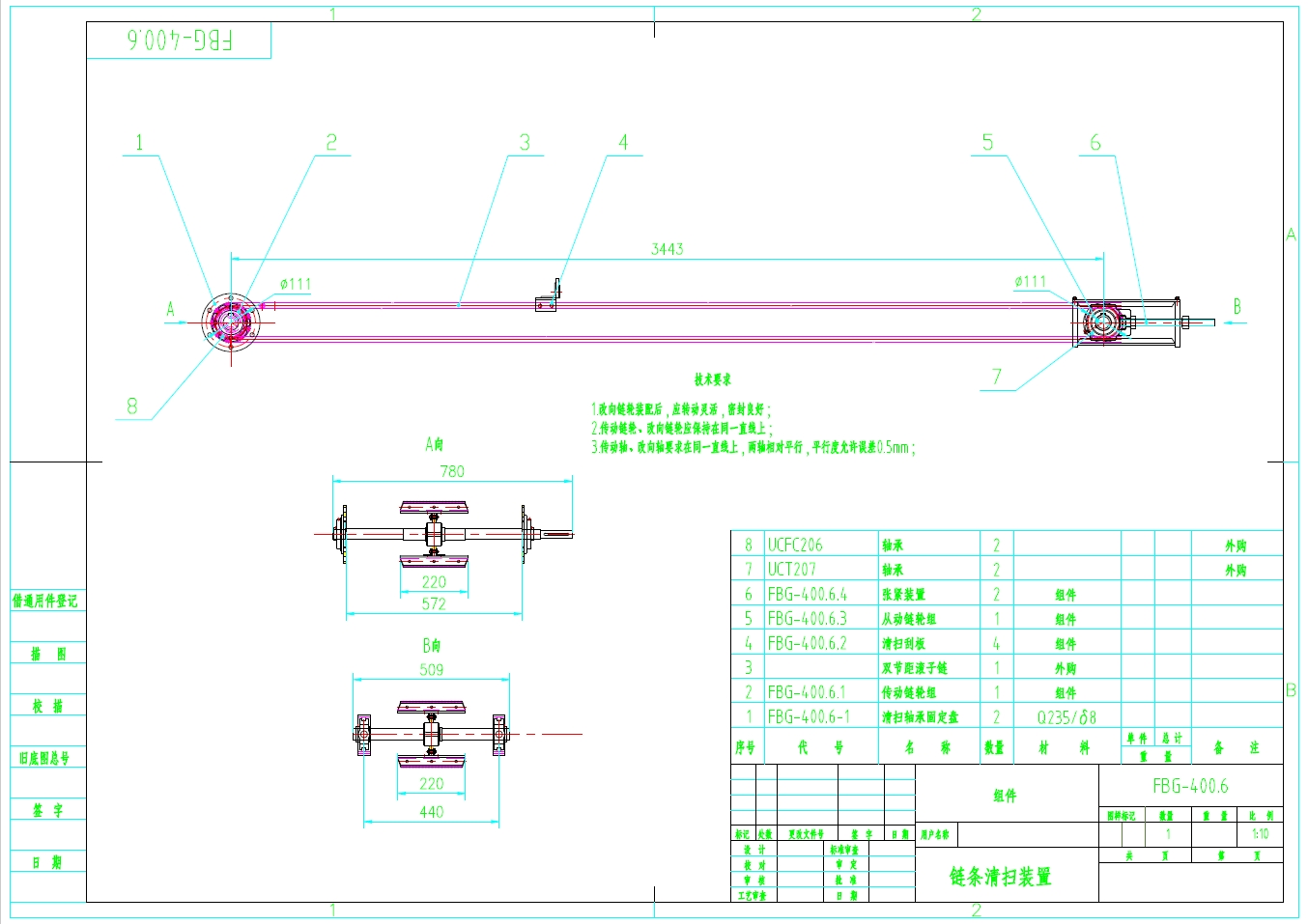
Task: Select the B向 view label
Action: click(x=432, y=646)
